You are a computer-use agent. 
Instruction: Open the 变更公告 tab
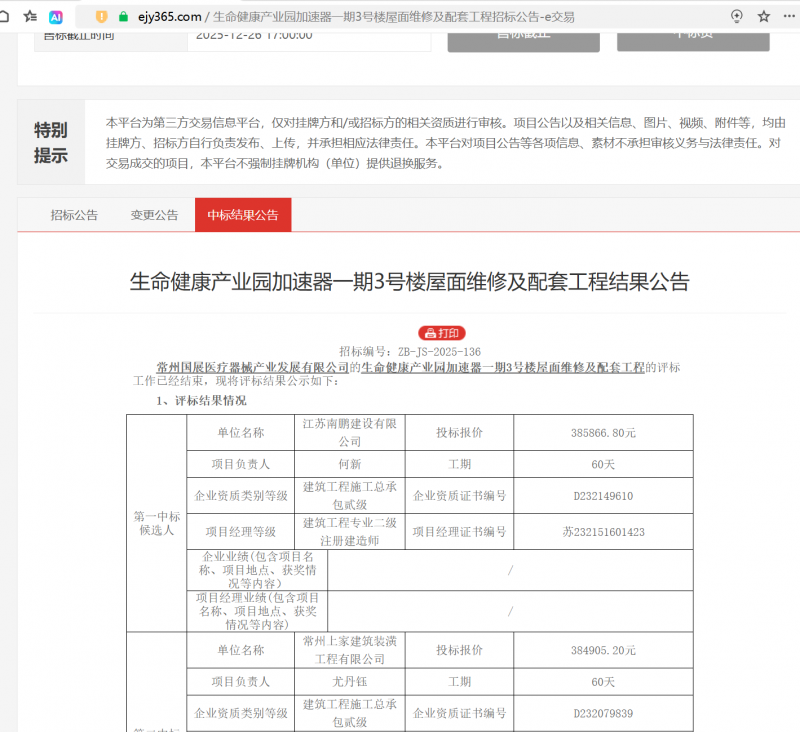tap(154, 215)
